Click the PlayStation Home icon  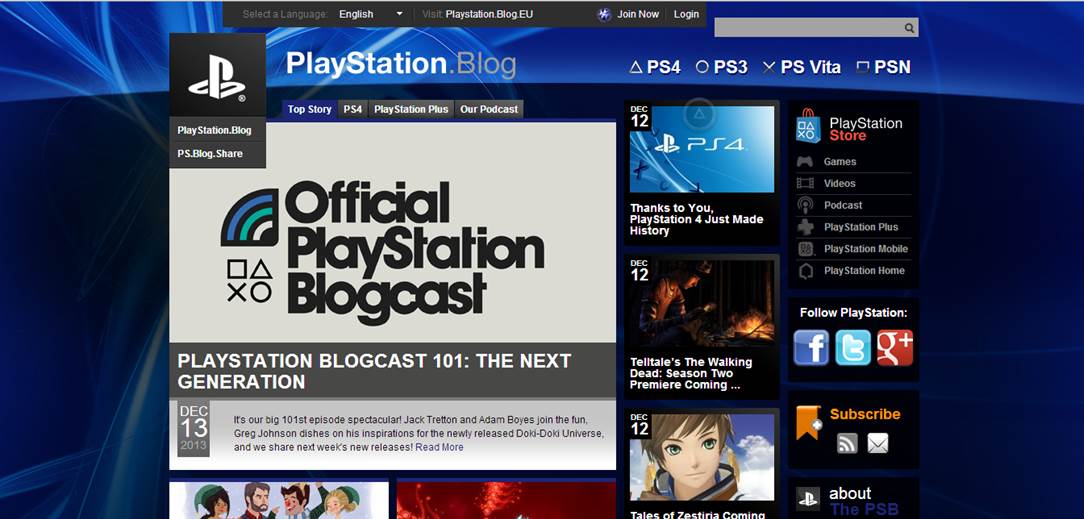(805, 271)
